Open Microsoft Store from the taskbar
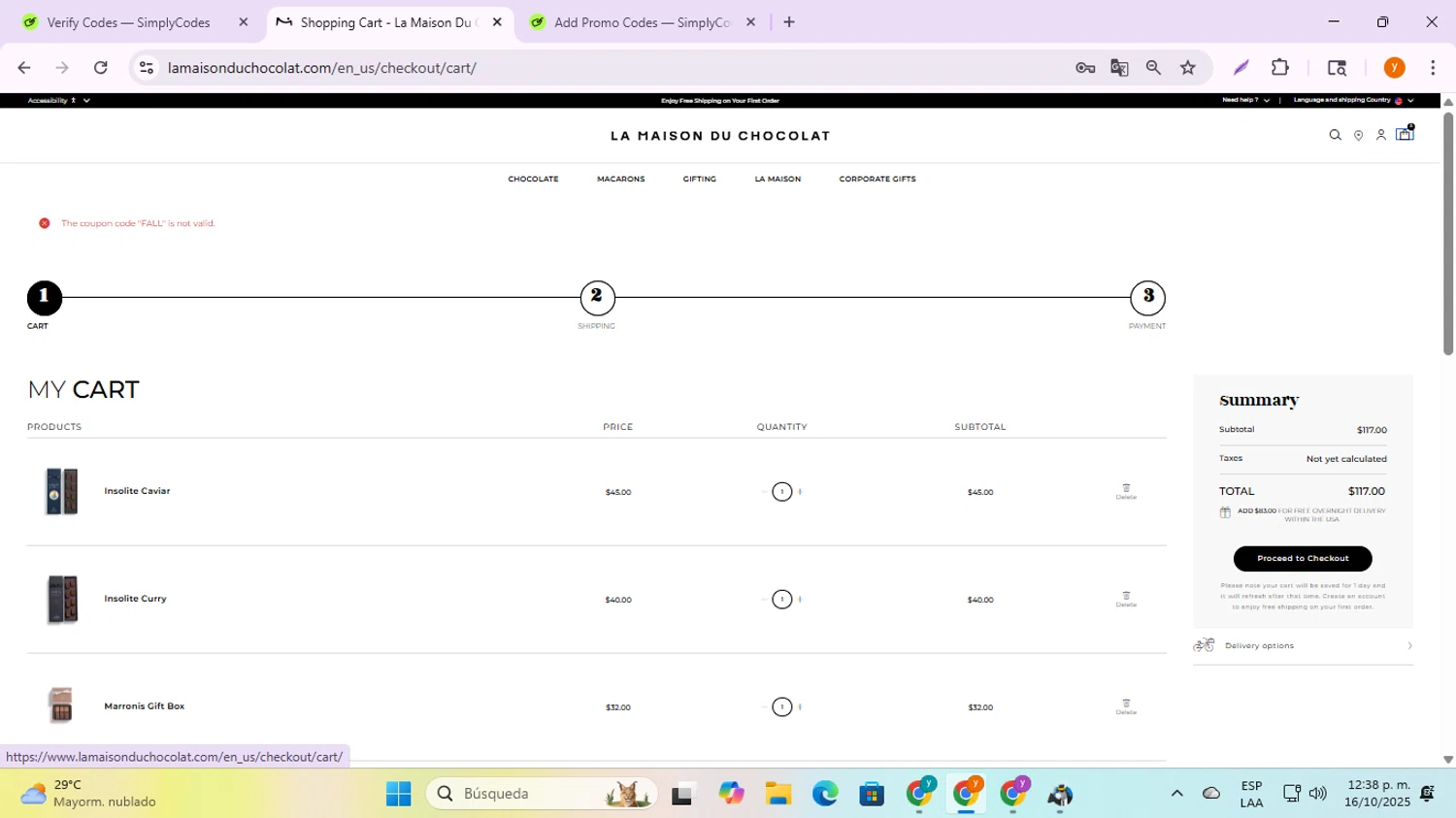Screen dimensions: 1456x818 (872, 794)
